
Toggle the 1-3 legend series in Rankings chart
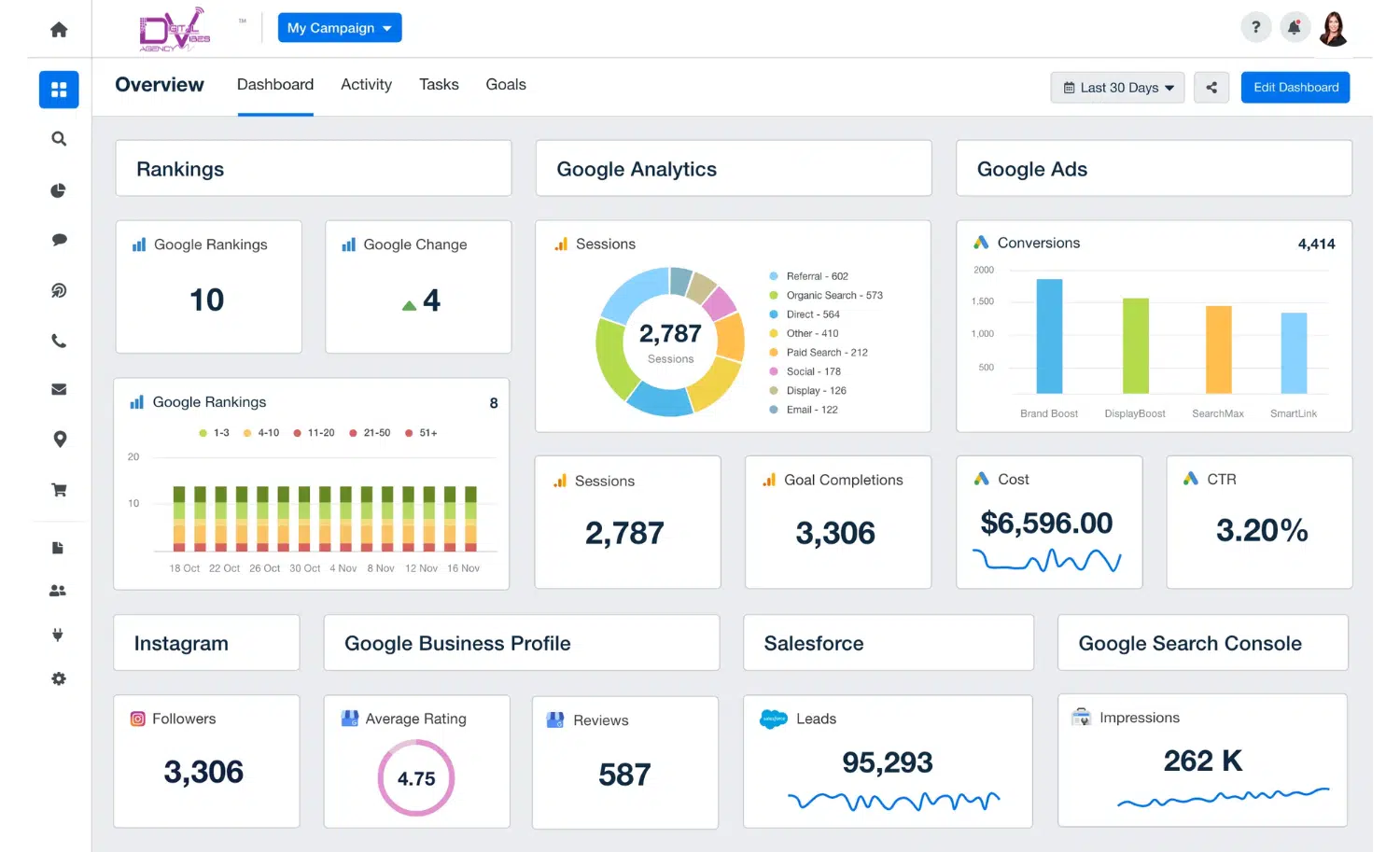[x=215, y=433]
